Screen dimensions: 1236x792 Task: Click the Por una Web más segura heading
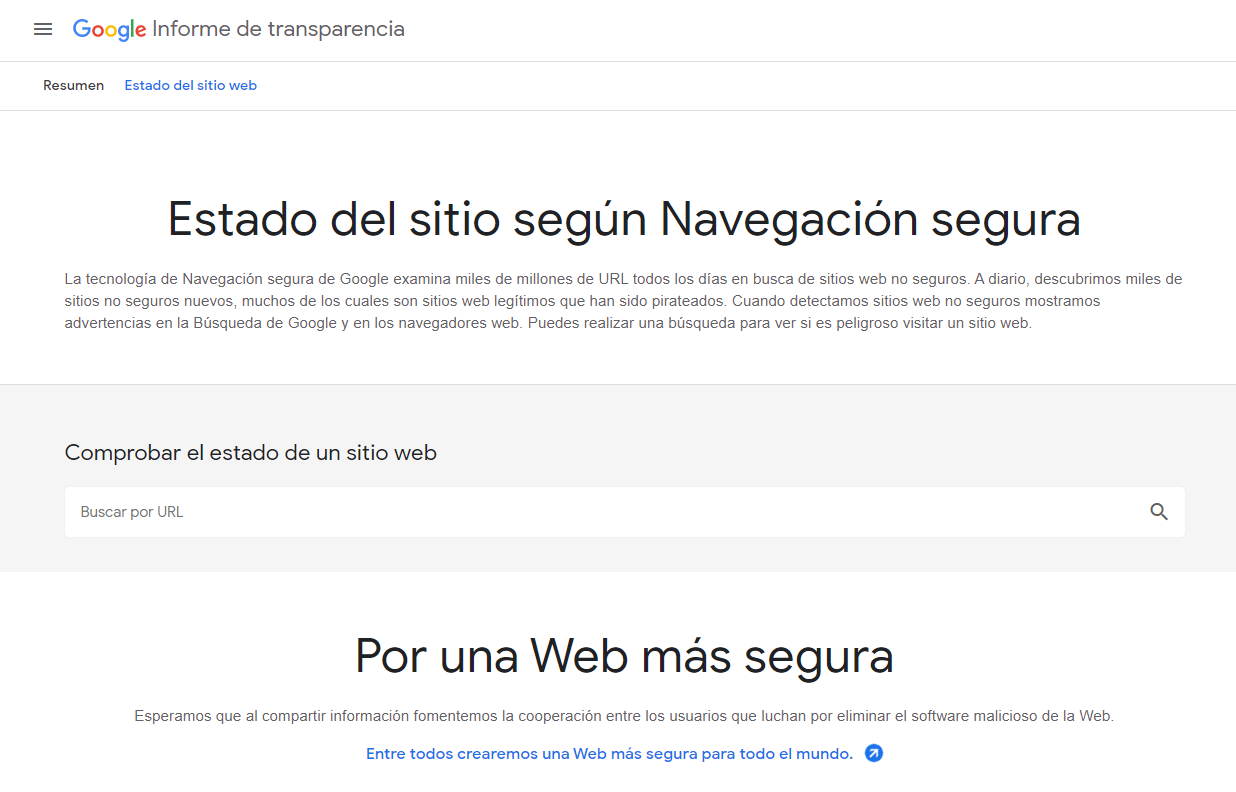pyautogui.click(x=624, y=656)
